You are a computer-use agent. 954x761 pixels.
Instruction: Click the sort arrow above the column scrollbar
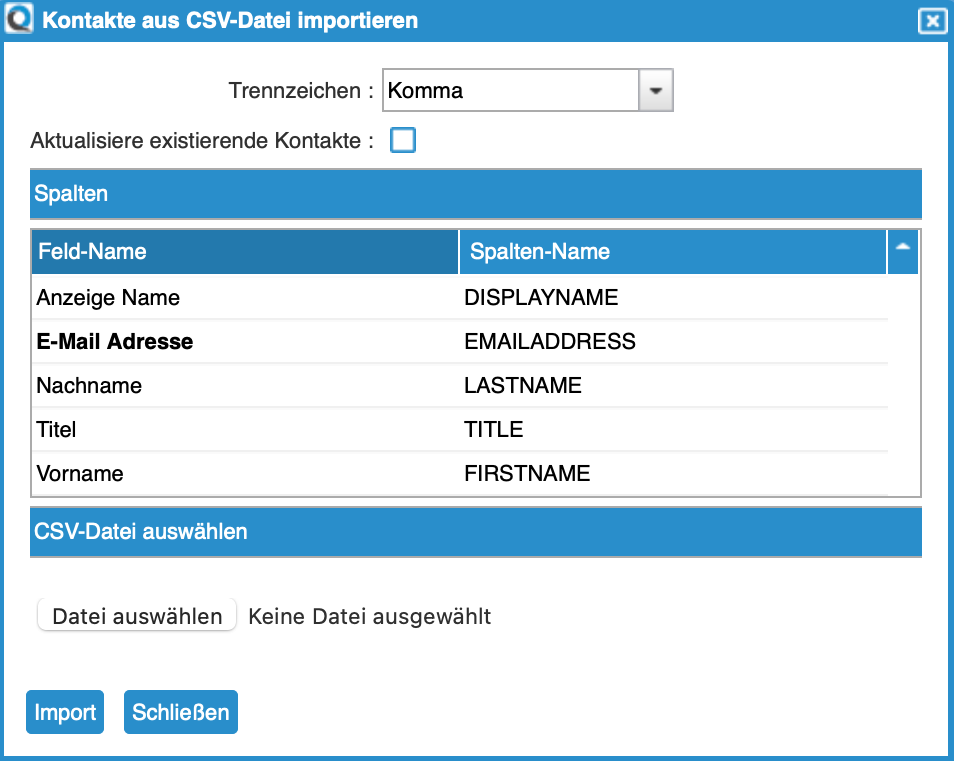pos(903,251)
